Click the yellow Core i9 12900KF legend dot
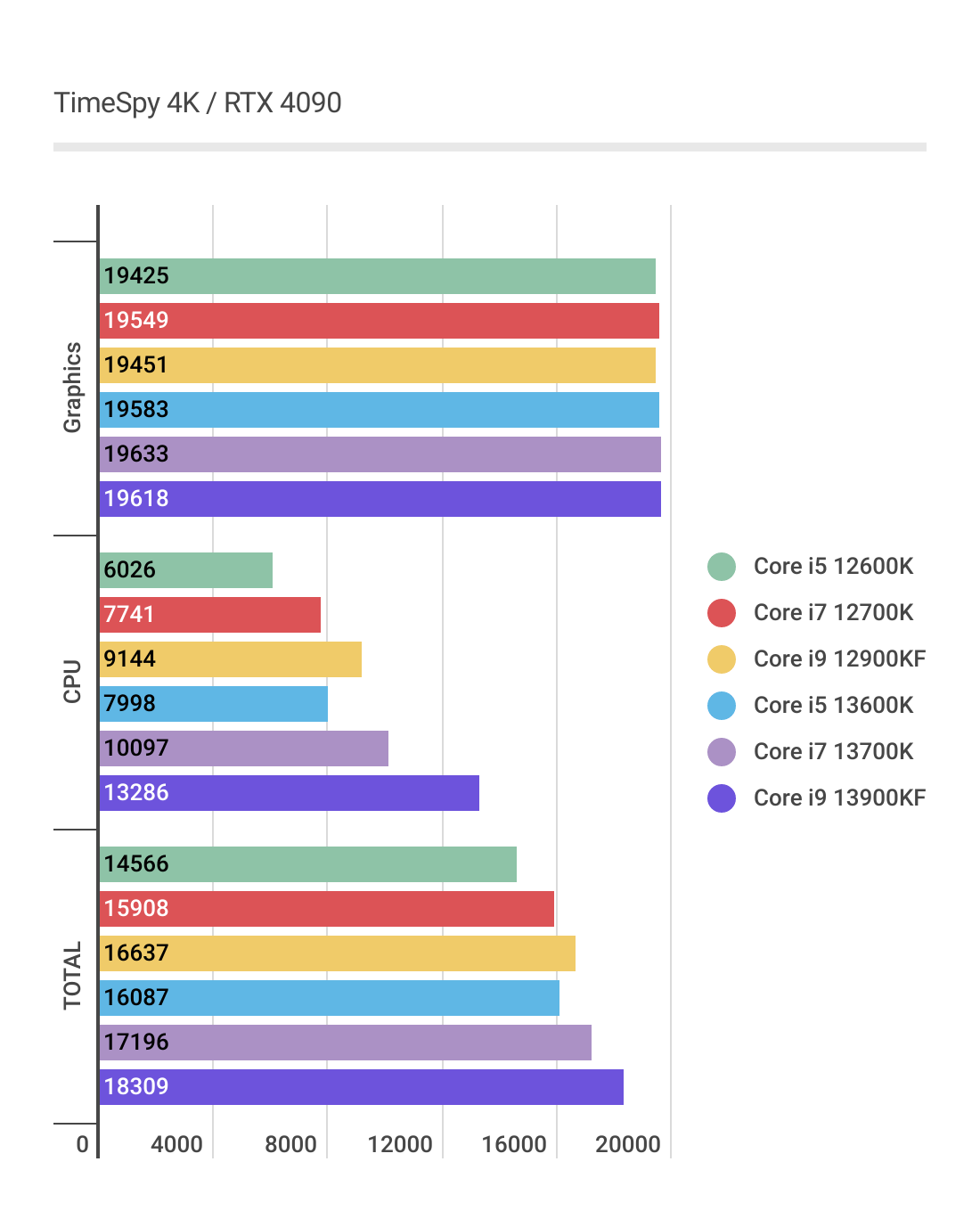Screen dimensions: 980x1219 click(722, 659)
